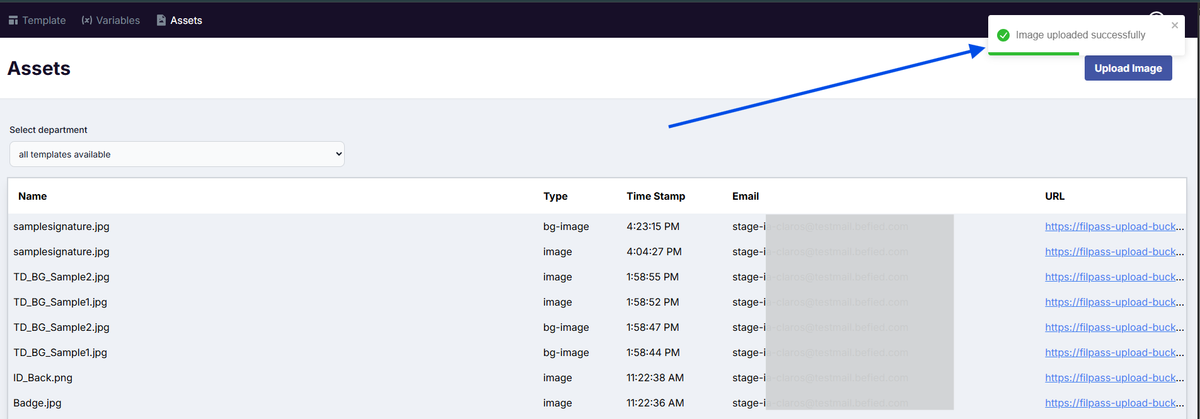The height and width of the screenshot is (419, 1200).
Task: Click the green success checkmark icon
Action: pos(1003,35)
